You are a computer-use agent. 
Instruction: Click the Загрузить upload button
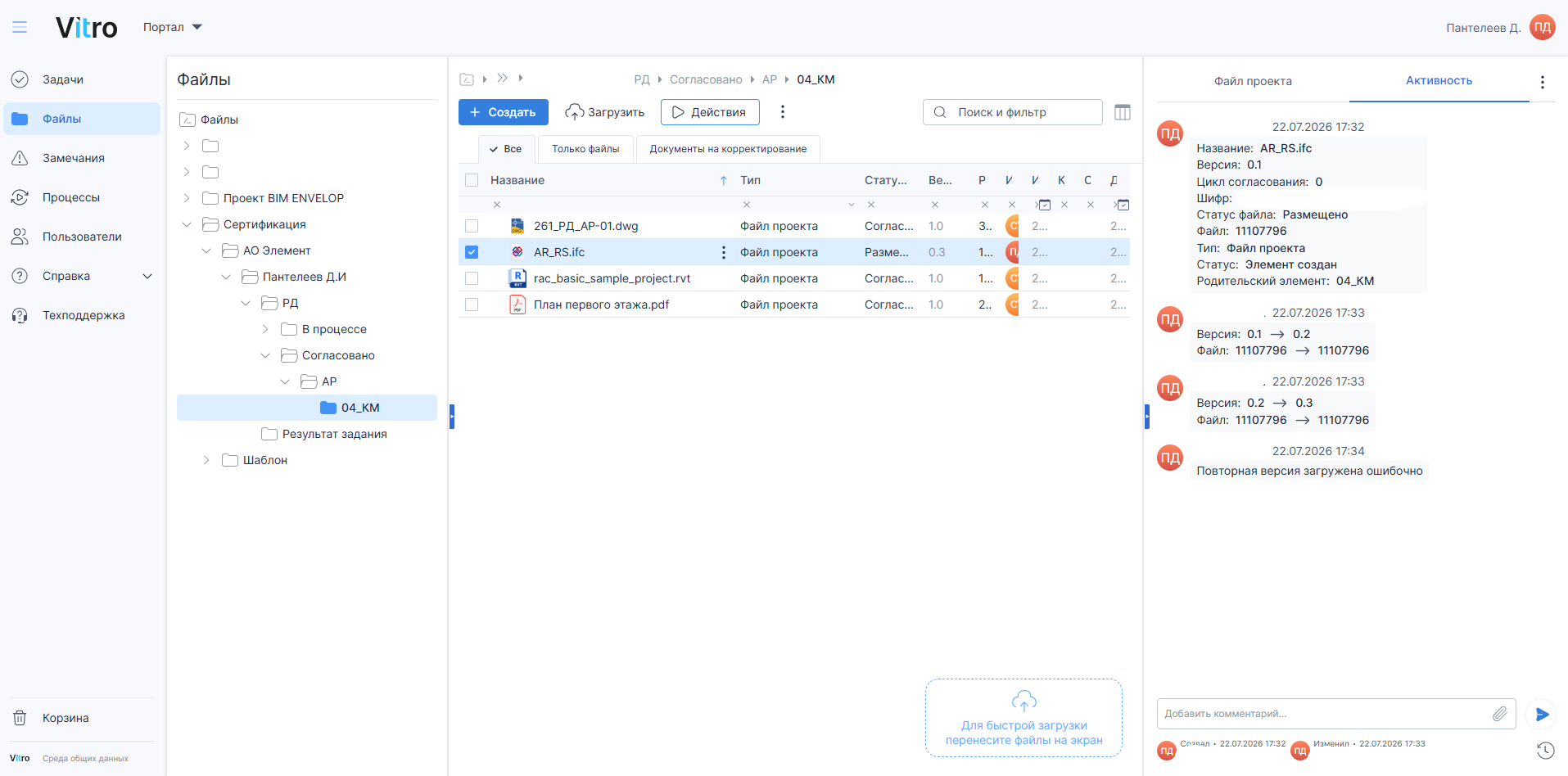pos(605,112)
